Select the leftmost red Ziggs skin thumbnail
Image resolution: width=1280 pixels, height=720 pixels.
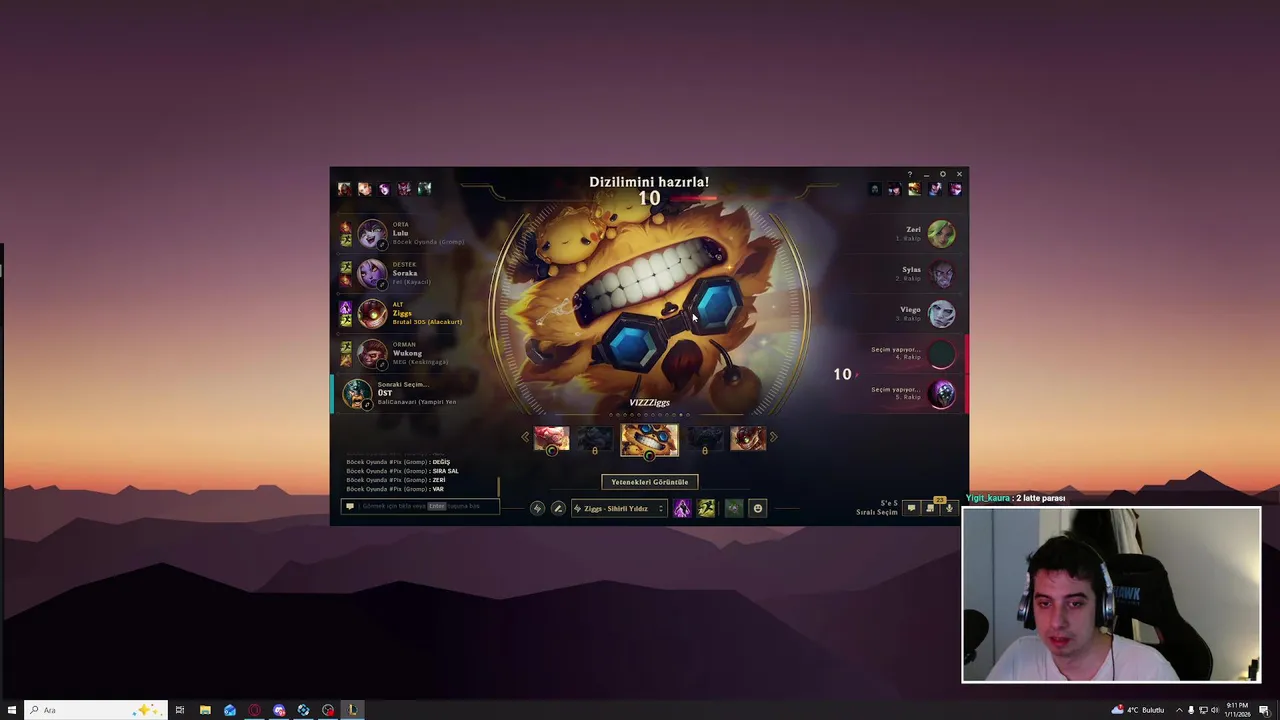[x=551, y=438]
